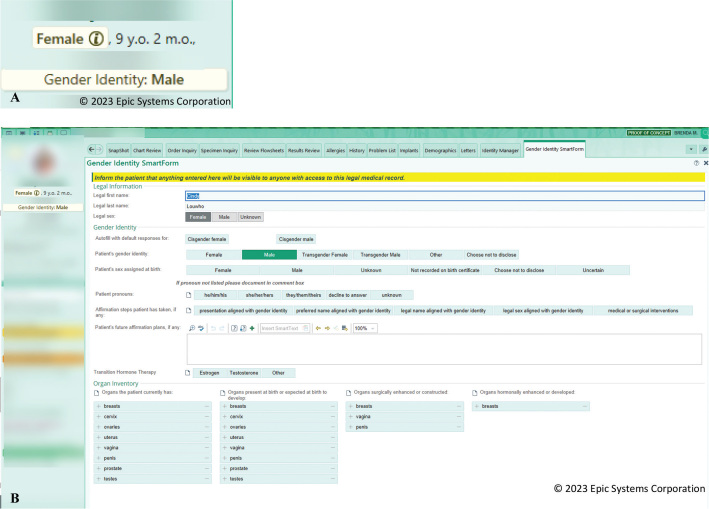Expand vagina in surgically enhanced list
709x509 pixels.
tap(350, 416)
